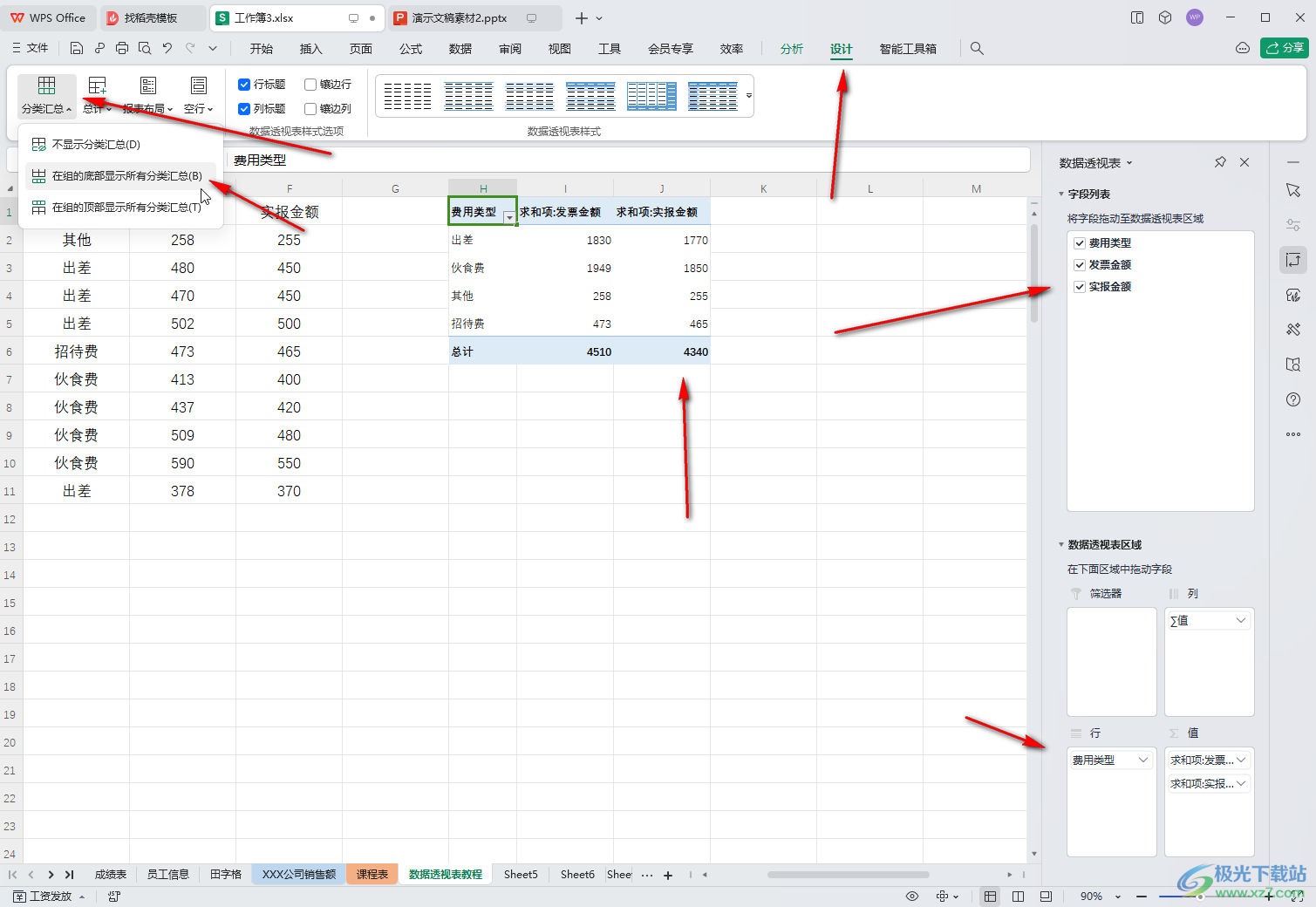Screen dimensions: 1316x907
Task: Uncheck the 费用类型 field checkbox
Action: [x=1080, y=243]
